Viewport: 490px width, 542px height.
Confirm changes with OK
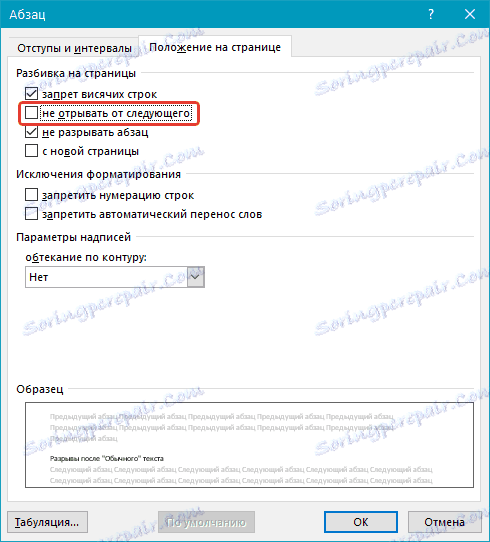361,522
